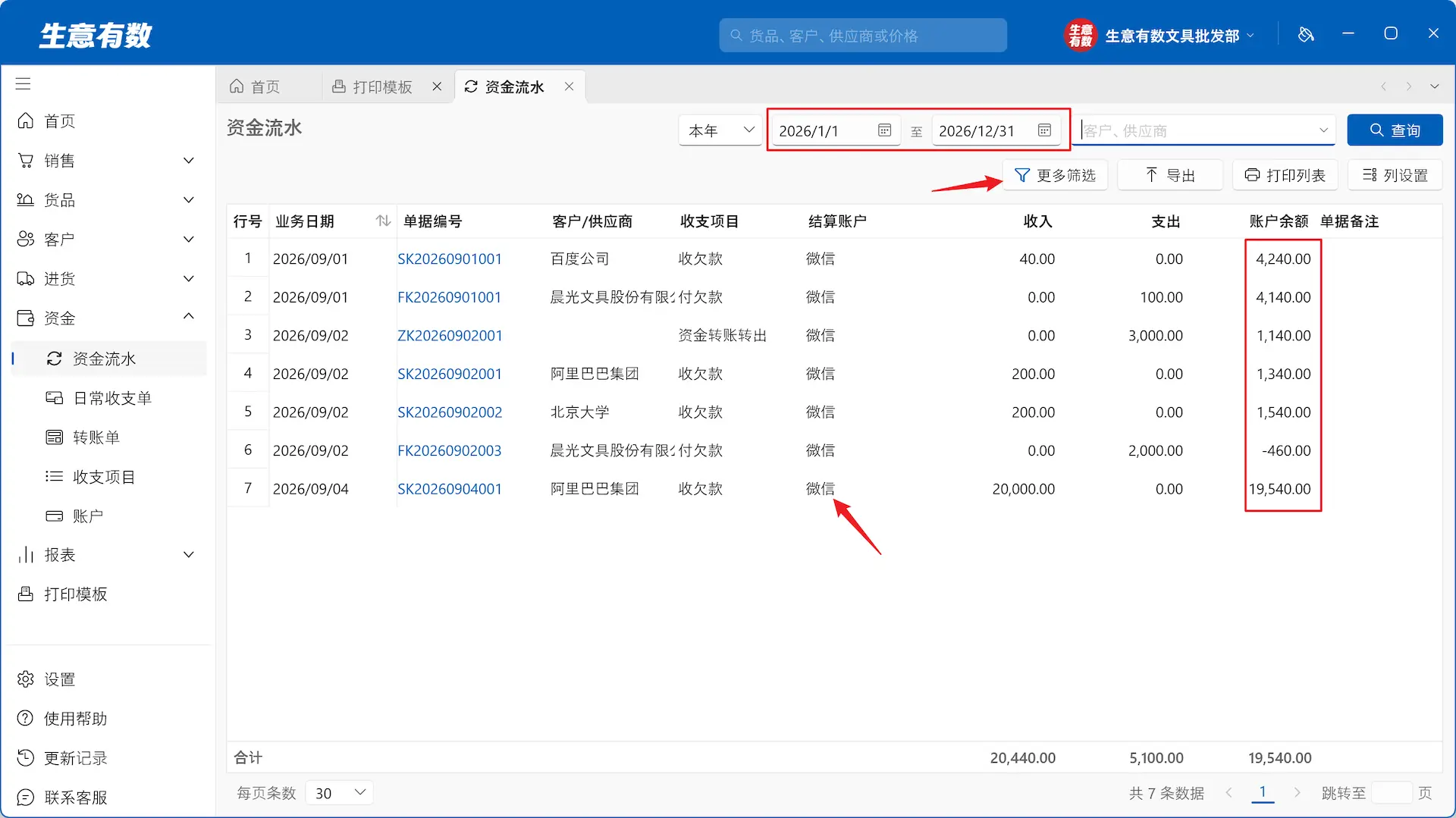Open the 生意有数文具批发部 account dropdown
The height and width of the screenshot is (818, 1456).
(x=1160, y=35)
